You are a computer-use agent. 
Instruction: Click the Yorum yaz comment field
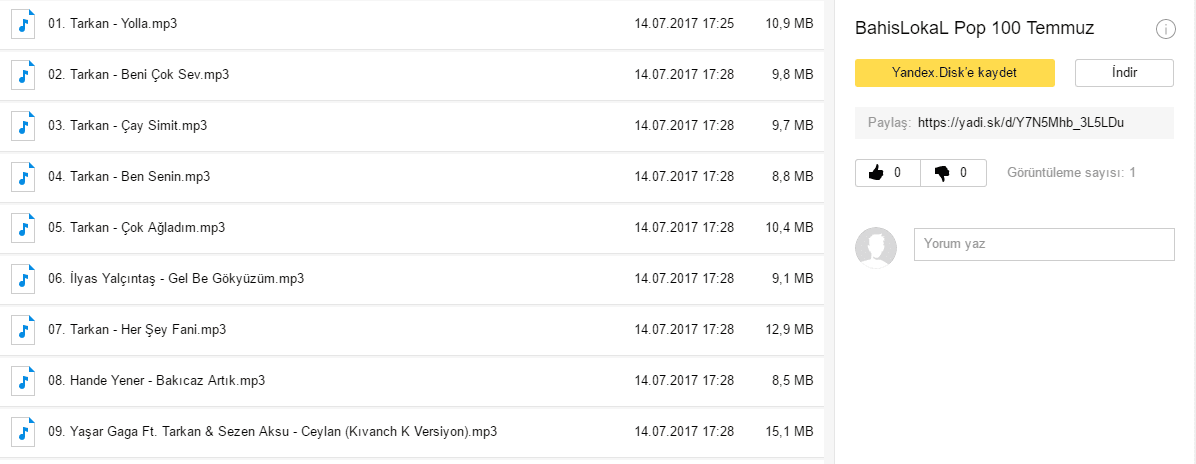(x=1044, y=244)
